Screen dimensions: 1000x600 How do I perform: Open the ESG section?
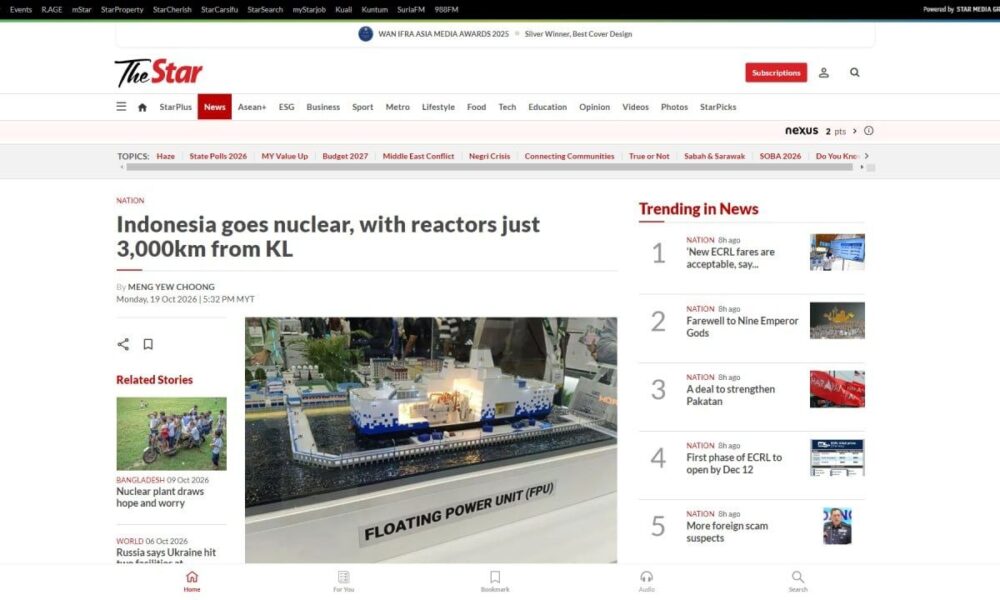click(x=286, y=107)
